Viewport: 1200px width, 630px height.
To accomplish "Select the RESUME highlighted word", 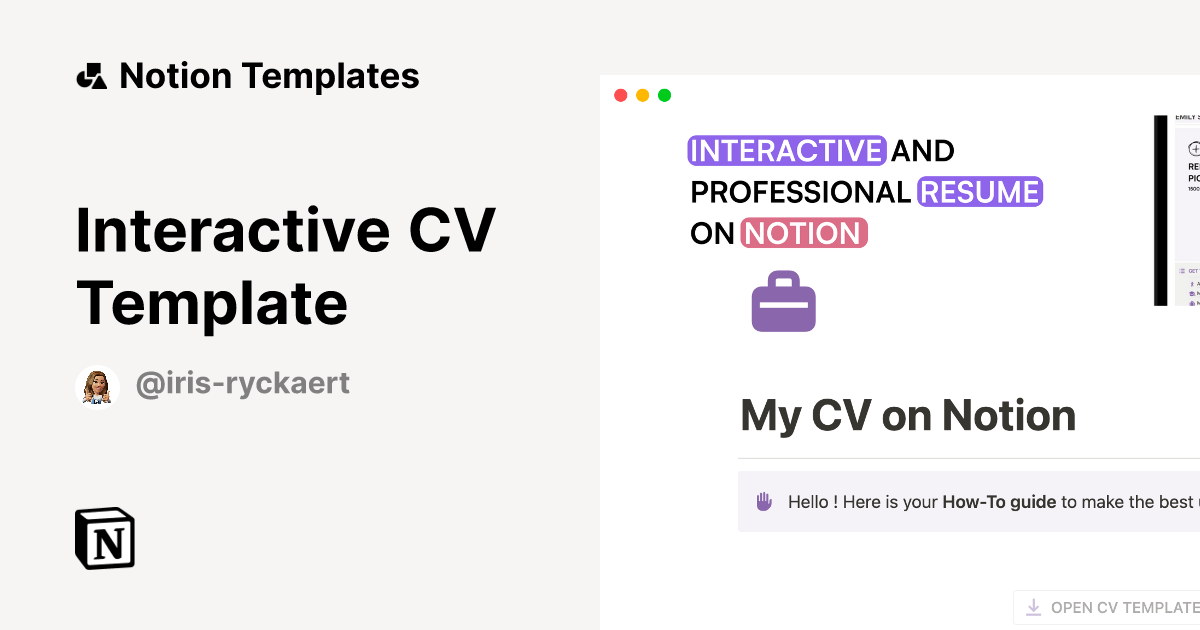I will coord(980,191).
